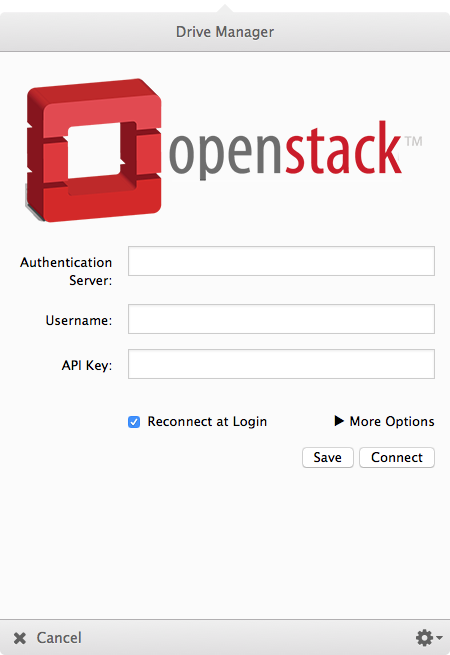Click the openstack wordmark text logo
This screenshot has height=655, width=450.
coord(285,150)
